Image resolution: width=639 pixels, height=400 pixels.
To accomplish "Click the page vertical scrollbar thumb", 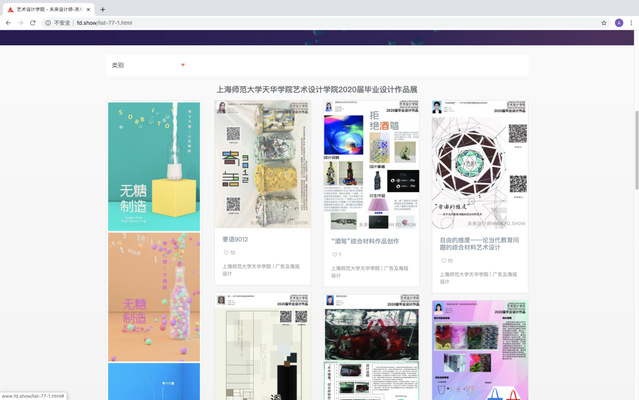I will (x=637, y=149).
